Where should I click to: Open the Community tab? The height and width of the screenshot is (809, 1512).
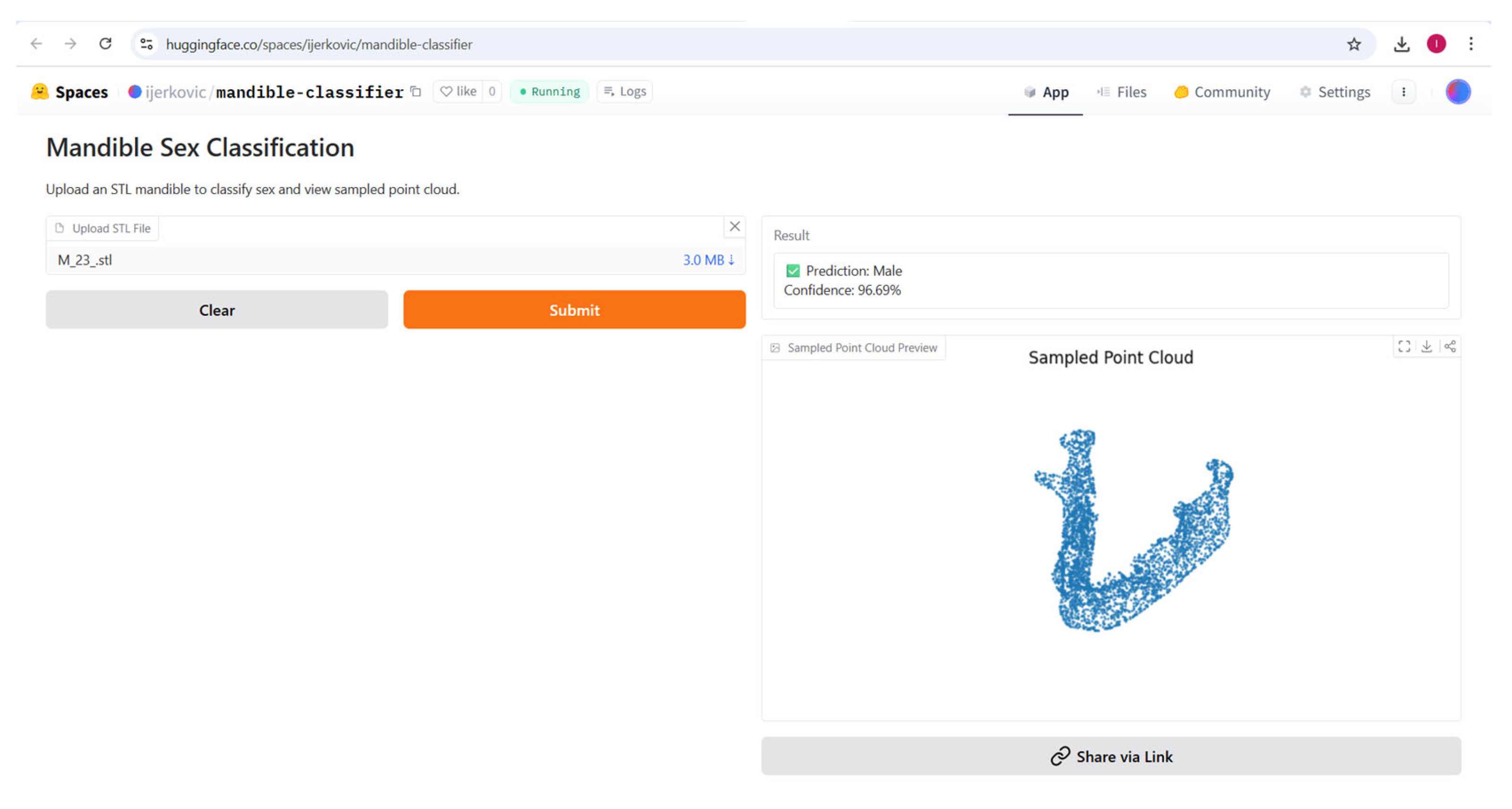click(x=1222, y=92)
